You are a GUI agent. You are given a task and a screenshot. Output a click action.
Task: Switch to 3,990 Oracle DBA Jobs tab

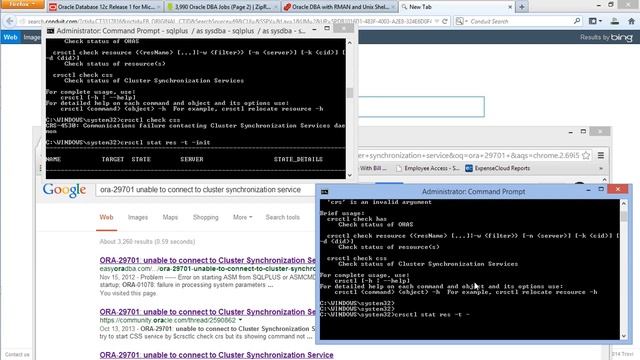222,7
